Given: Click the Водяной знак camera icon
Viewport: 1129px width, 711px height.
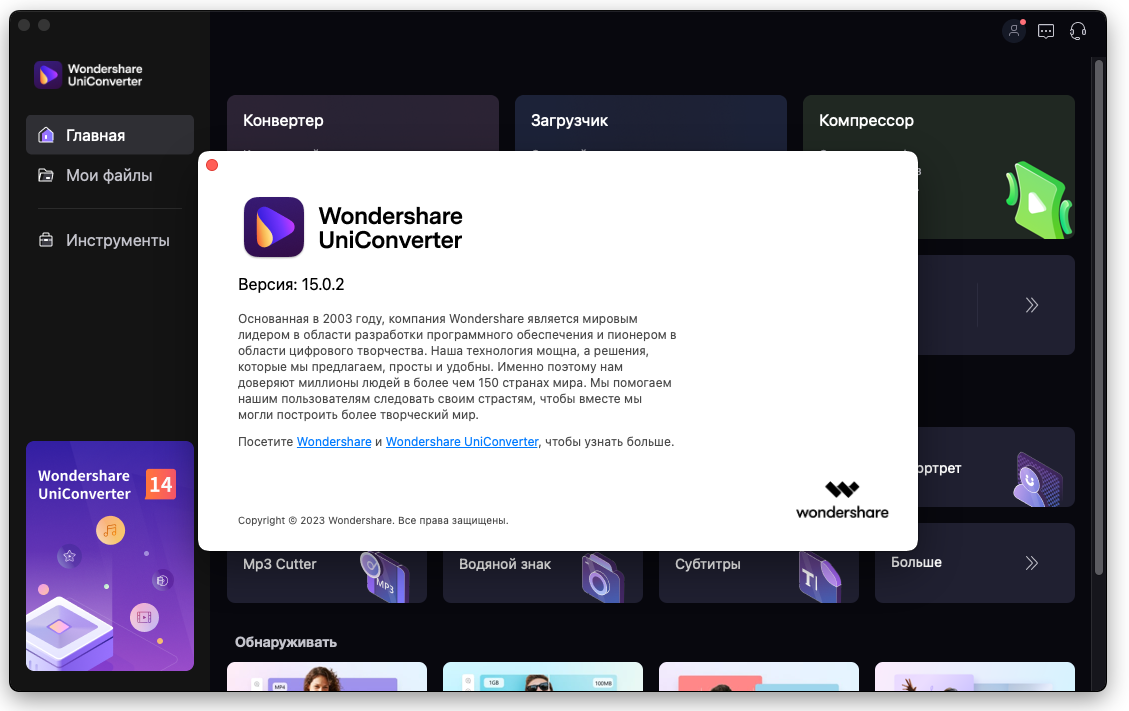Looking at the screenshot, I should click(x=601, y=577).
